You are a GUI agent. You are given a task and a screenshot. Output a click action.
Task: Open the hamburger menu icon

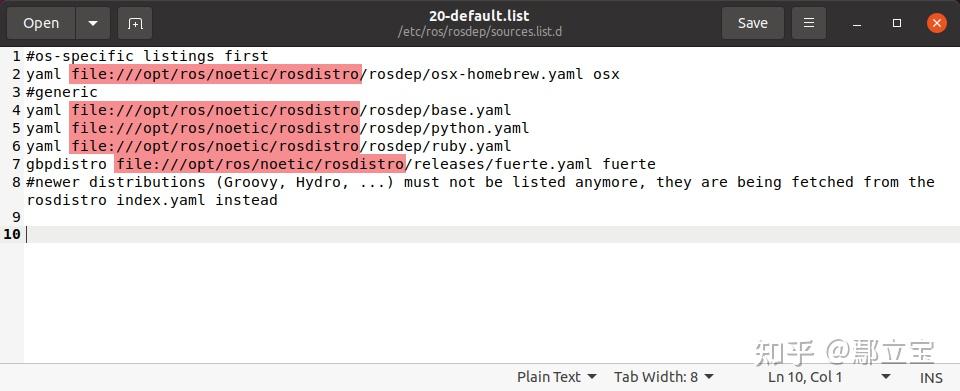point(809,23)
